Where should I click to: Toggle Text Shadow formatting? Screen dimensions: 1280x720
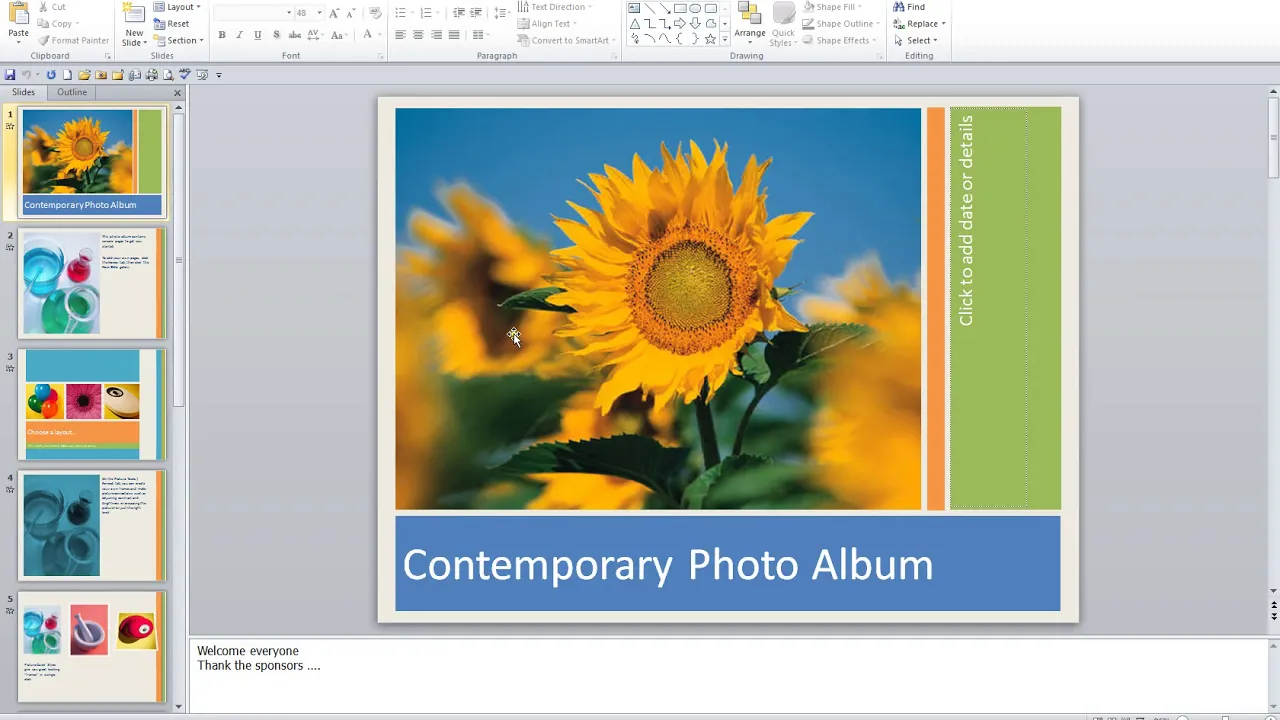point(276,35)
